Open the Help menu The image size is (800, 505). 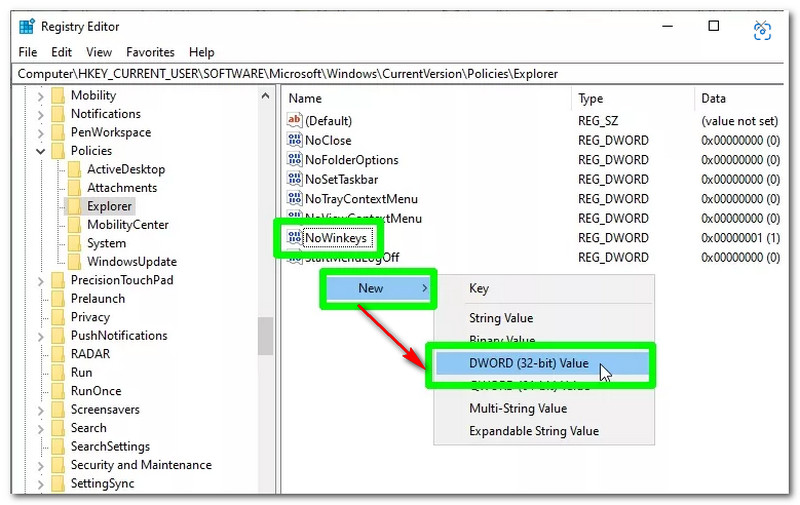202,52
